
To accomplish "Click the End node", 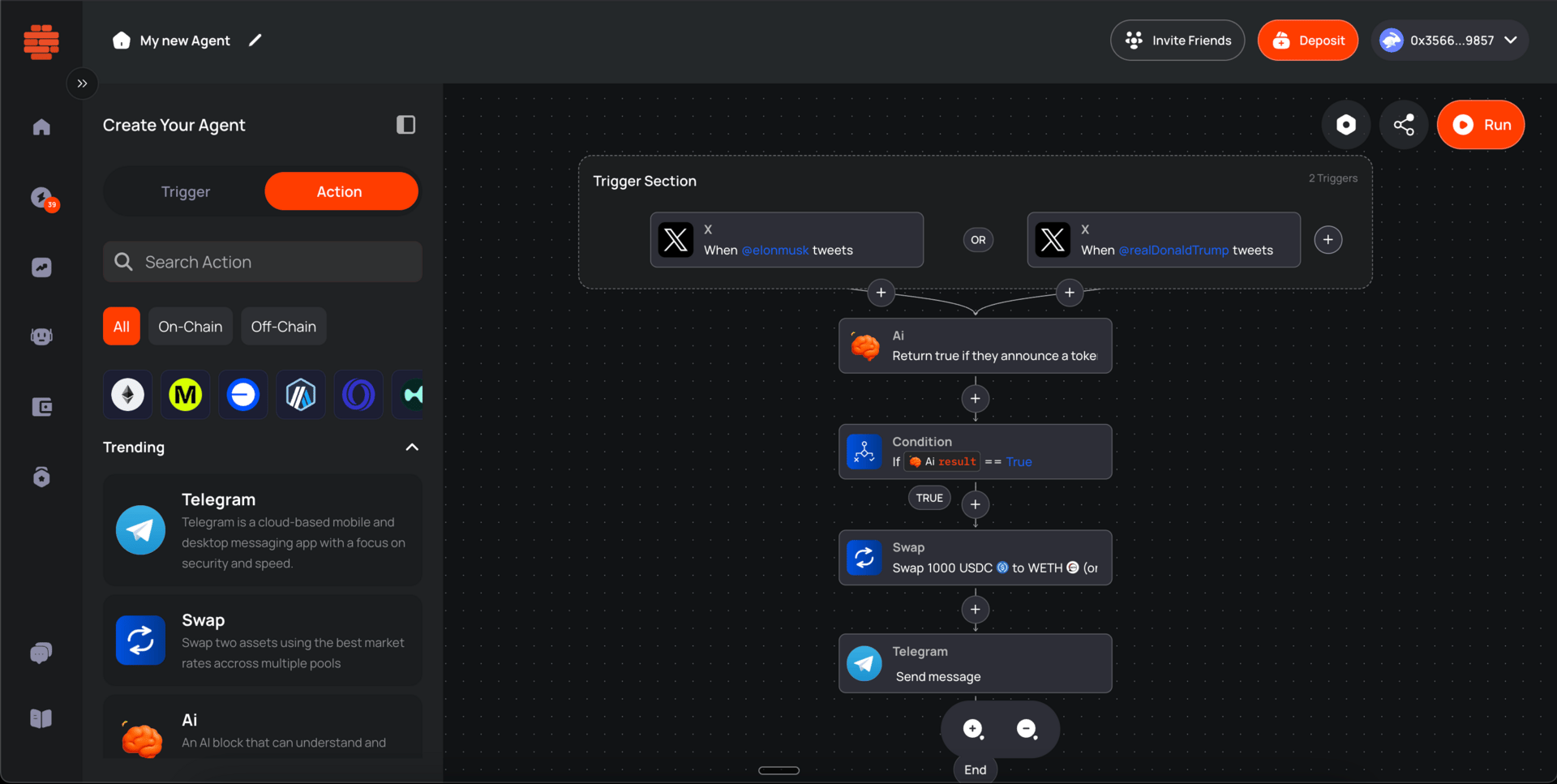I will click(x=976, y=770).
